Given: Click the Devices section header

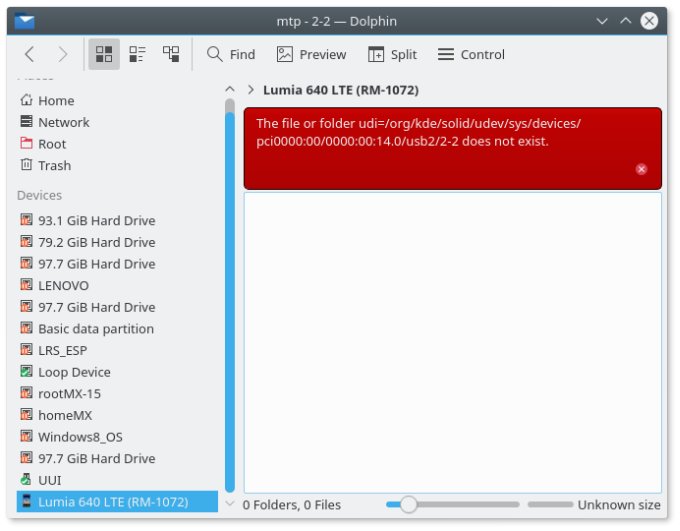Looking at the screenshot, I should (39, 195).
